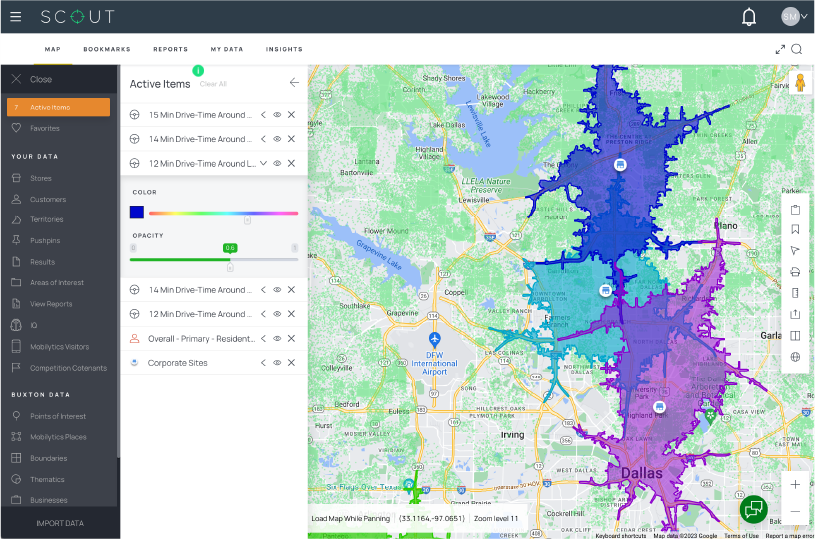Expand the 15 Min Drive-Time options
Screen dimensions: 815x539
click(x=263, y=115)
